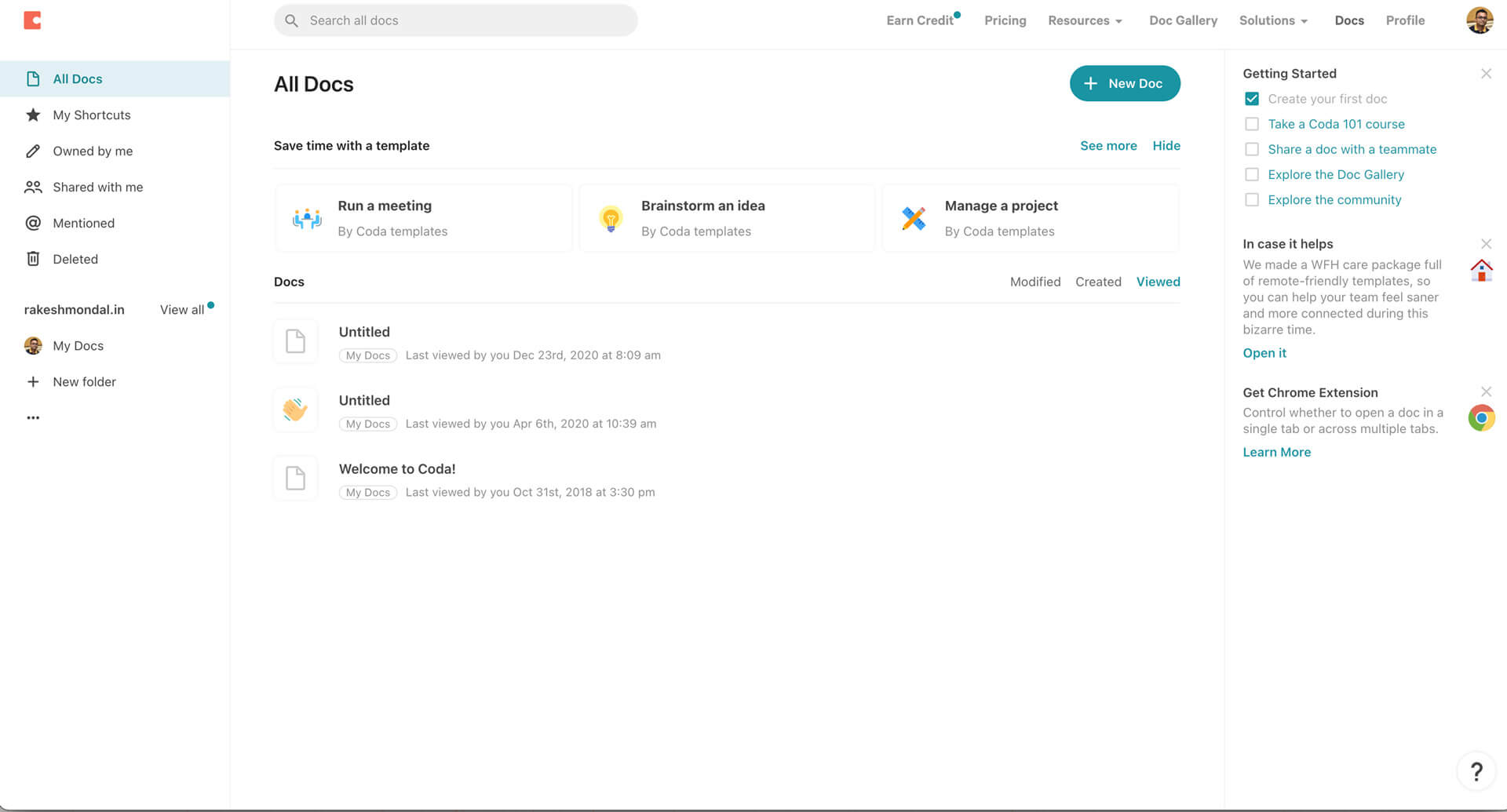Open Untitled doc viewed Apr 6th

364,400
